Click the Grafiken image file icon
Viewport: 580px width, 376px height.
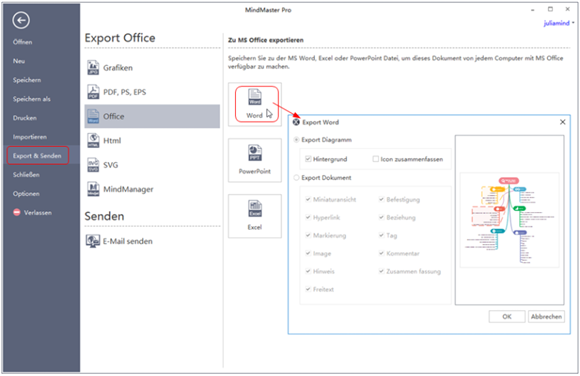click(x=93, y=68)
